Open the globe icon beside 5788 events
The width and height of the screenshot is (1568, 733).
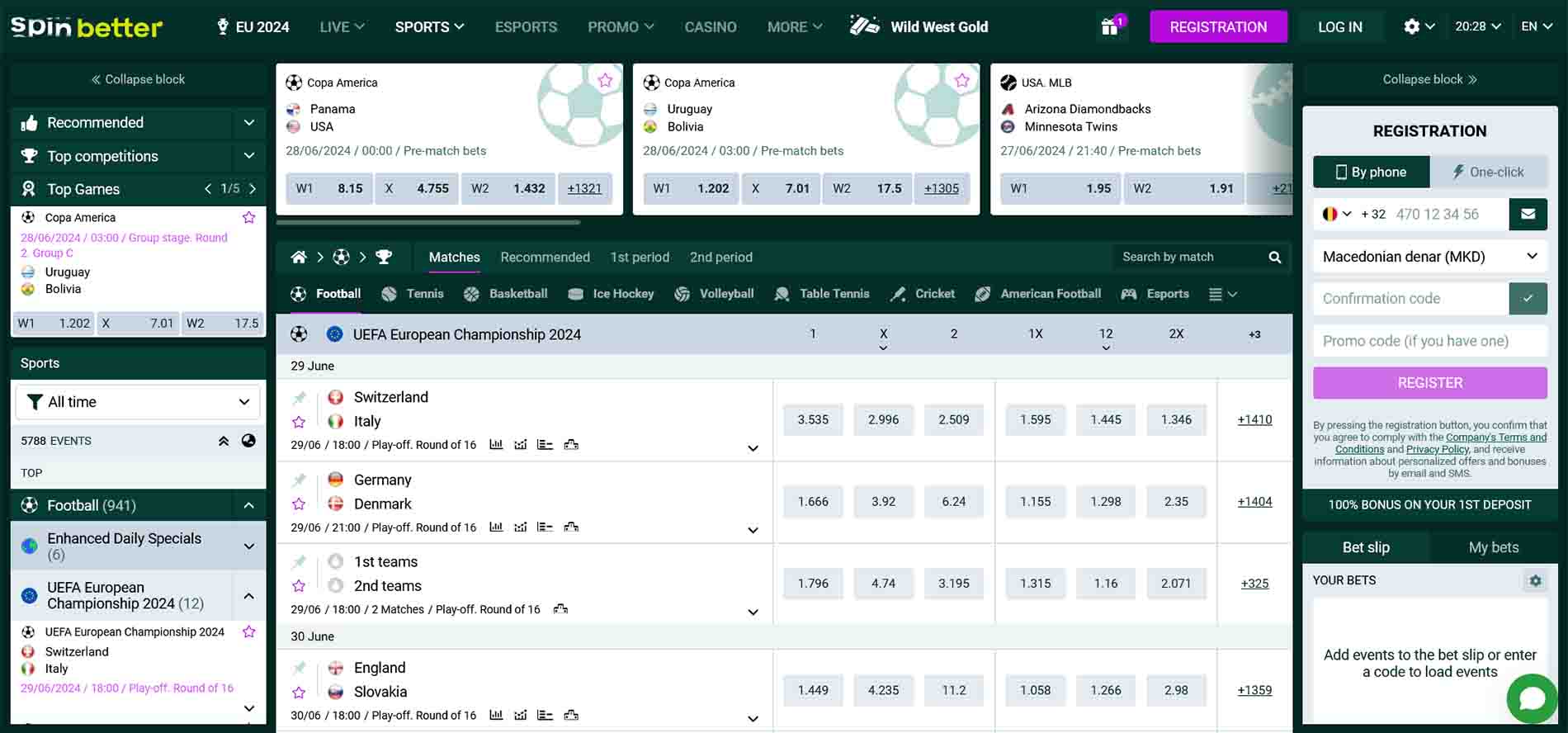tap(248, 441)
